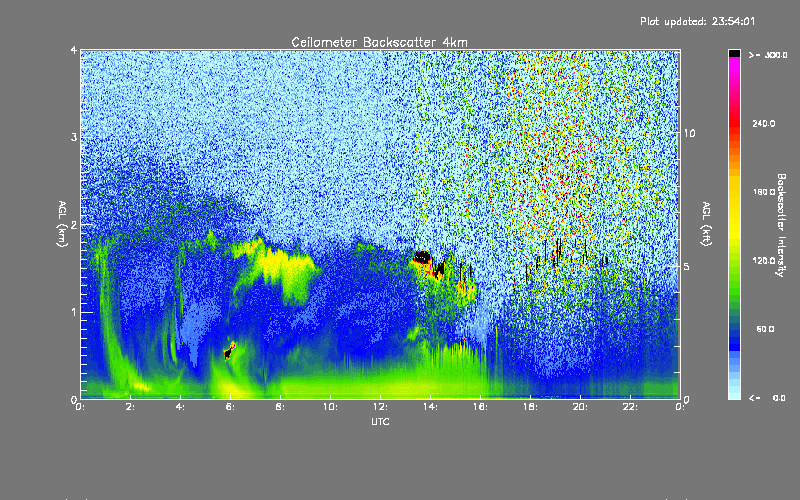The width and height of the screenshot is (800, 500).
Task: Click the yellow band of the colorbar
Action: (734, 209)
